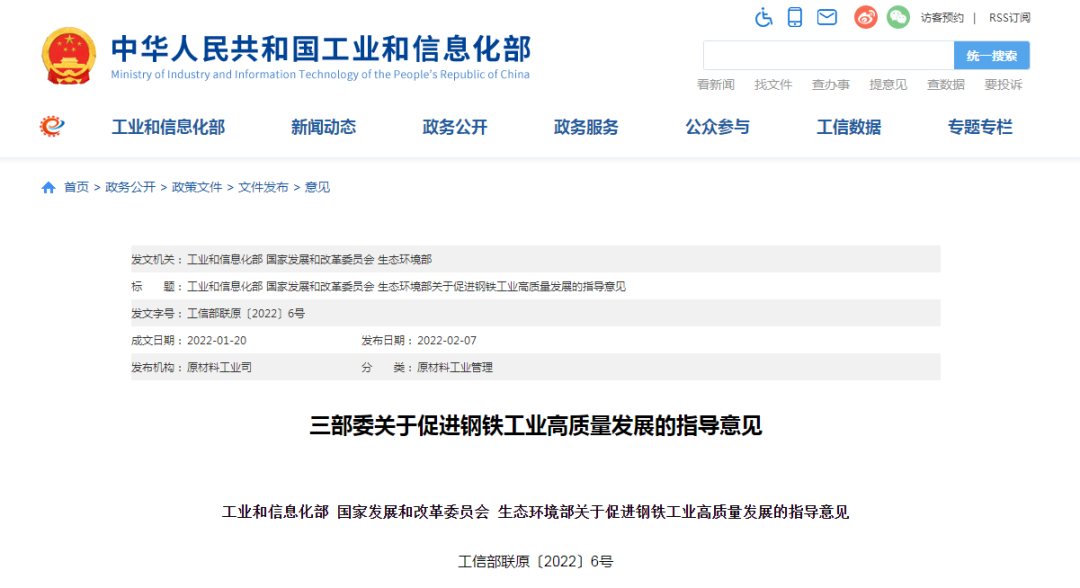
Task: Click the national emblem in the site logo
Action: [x=68, y=56]
